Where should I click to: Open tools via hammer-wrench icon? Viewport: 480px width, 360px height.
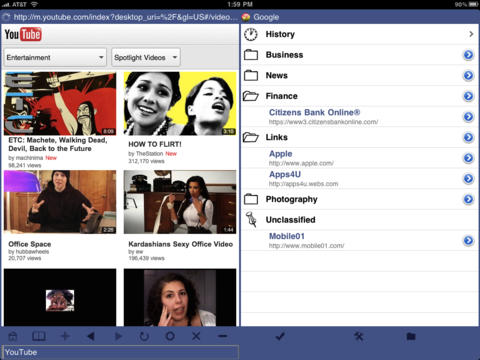point(359,336)
